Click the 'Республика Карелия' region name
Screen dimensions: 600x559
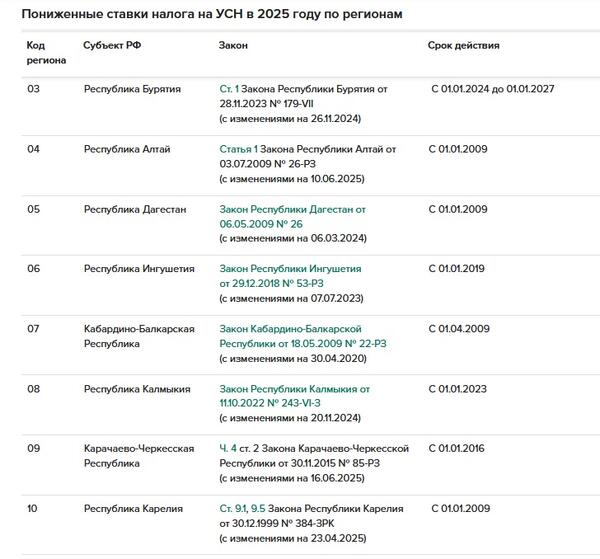pyautogui.click(x=132, y=508)
